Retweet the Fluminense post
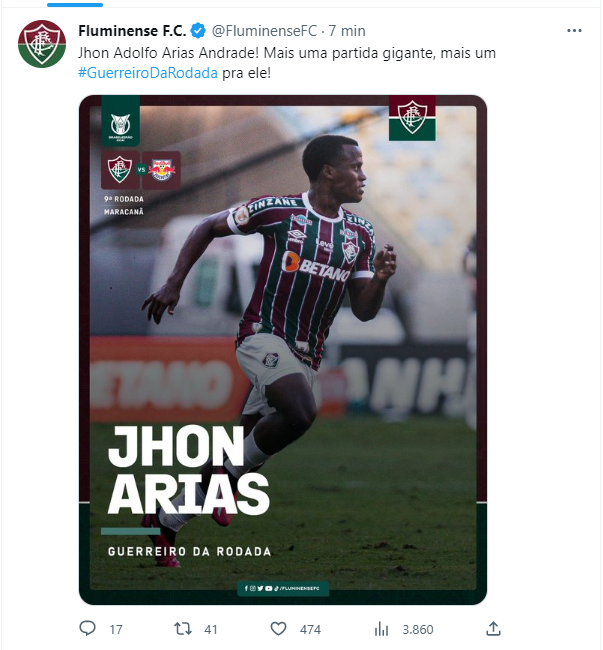The image size is (603, 650). [183, 629]
